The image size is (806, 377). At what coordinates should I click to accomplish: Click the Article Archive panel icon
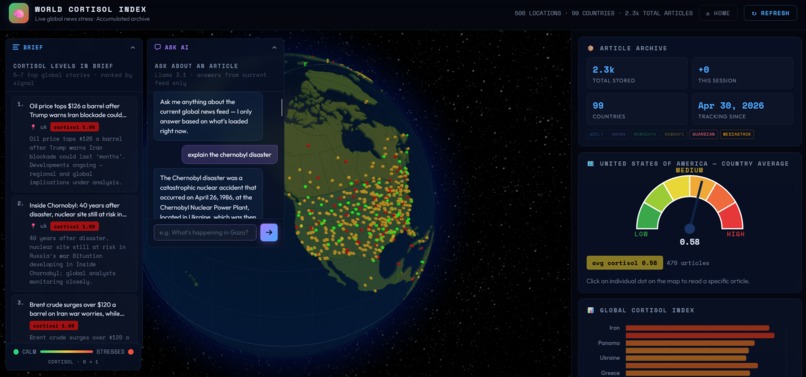[x=591, y=48]
